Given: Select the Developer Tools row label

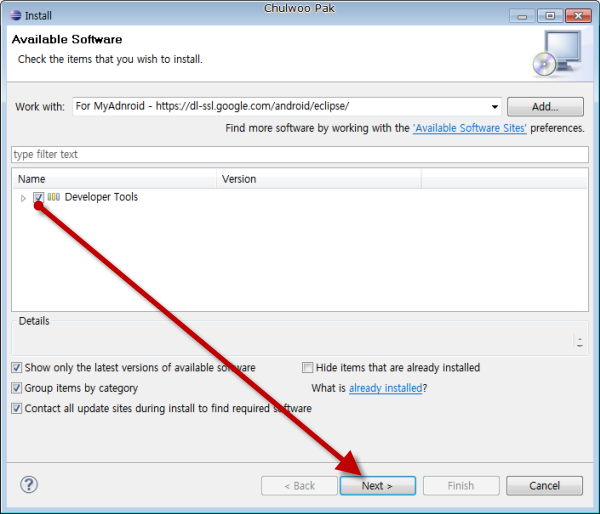Looking at the screenshot, I should (x=101, y=197).
